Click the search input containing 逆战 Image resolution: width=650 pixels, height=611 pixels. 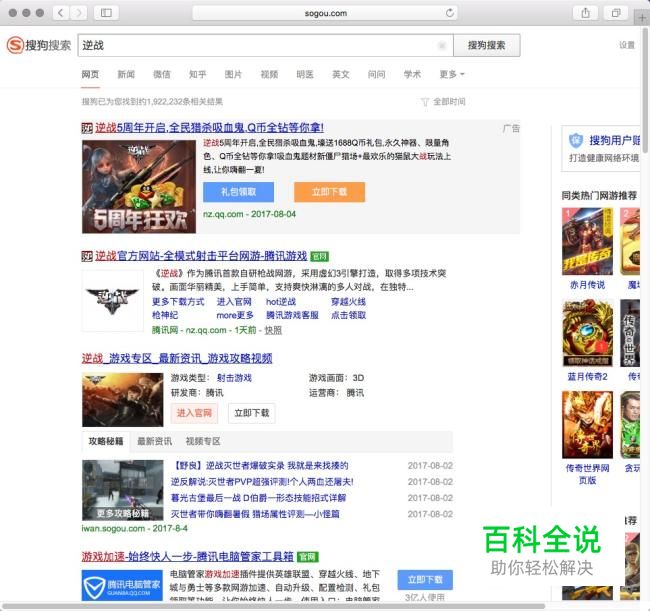[265, 45]
